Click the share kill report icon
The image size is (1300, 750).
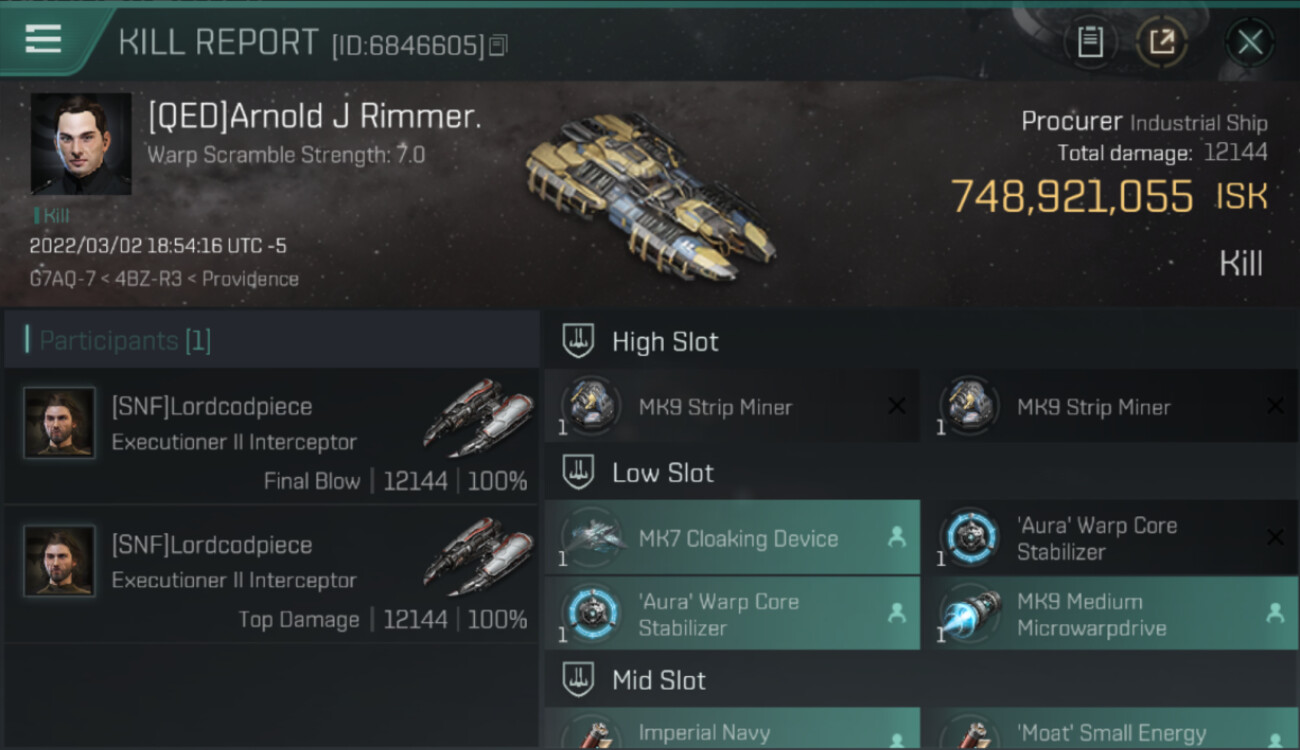tap(1162, 42)
